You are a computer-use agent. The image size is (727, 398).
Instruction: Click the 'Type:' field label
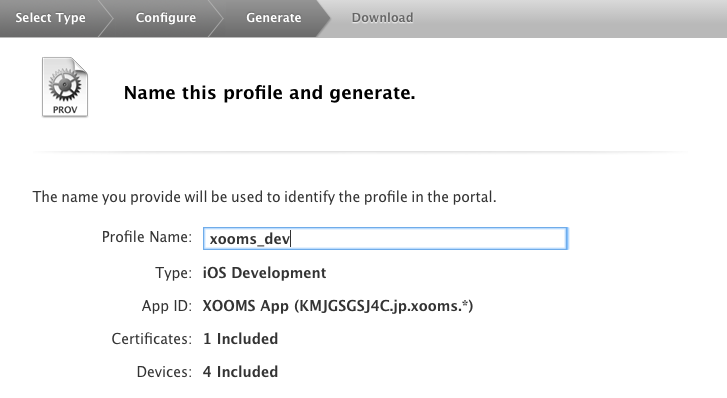(x=173, y=273)
